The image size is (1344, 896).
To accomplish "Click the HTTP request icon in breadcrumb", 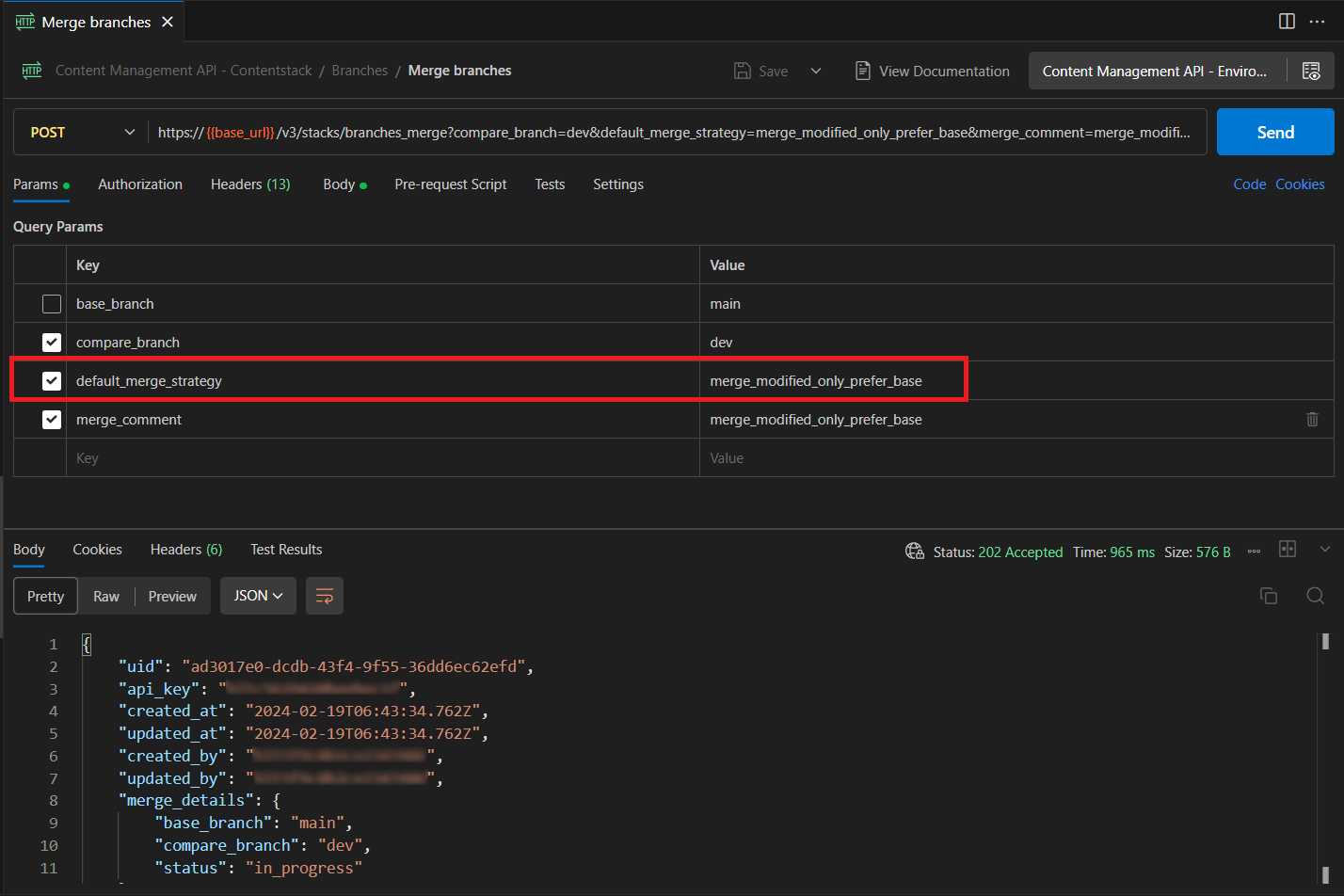I will [32, 71].
